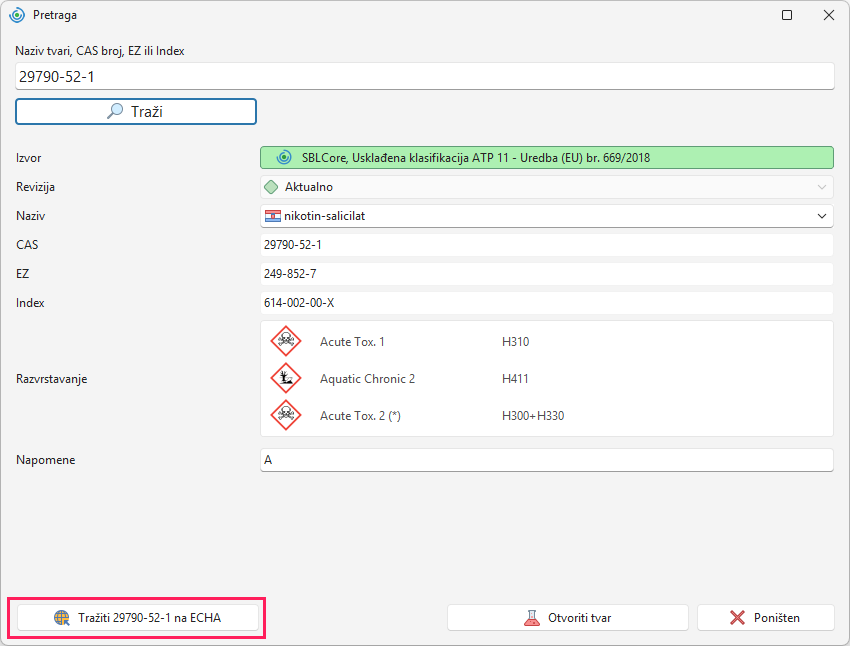Viewport: 850px width, 646px height.
Task: Click the Traži search button
Action: pos(136,112)
